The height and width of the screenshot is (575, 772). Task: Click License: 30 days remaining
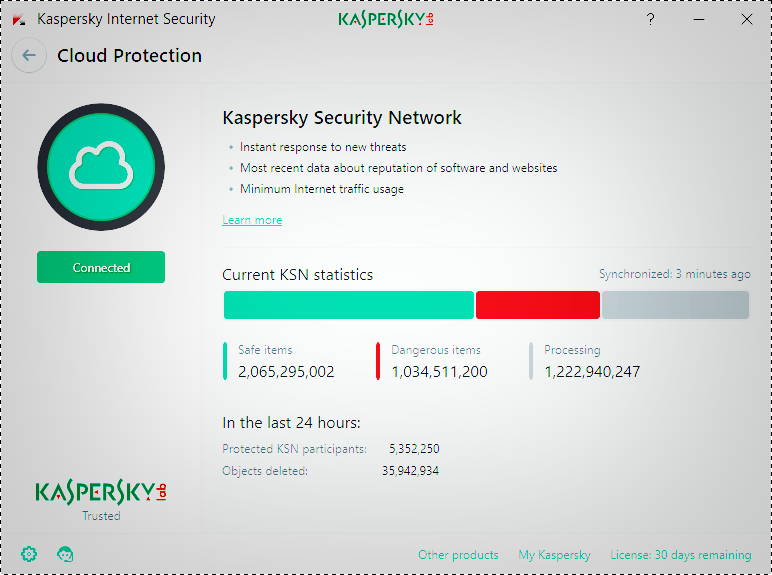(x=680, y=555)
